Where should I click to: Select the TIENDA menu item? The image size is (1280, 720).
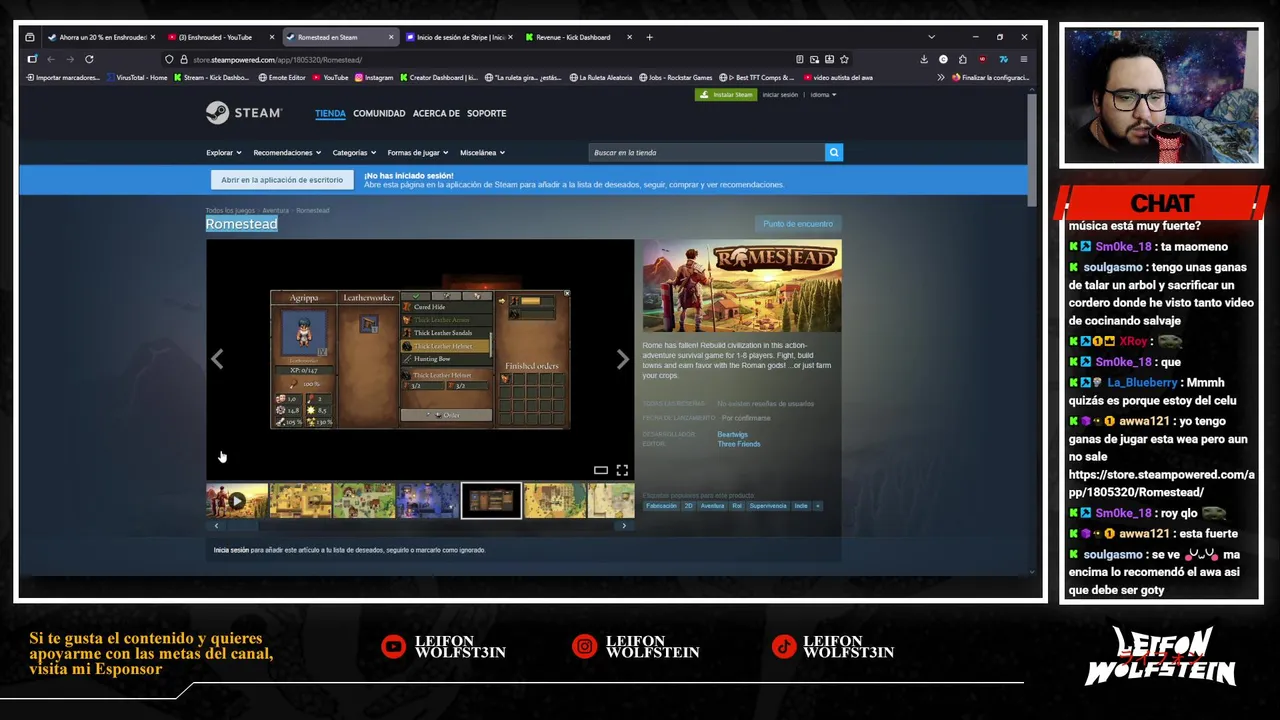330,113
